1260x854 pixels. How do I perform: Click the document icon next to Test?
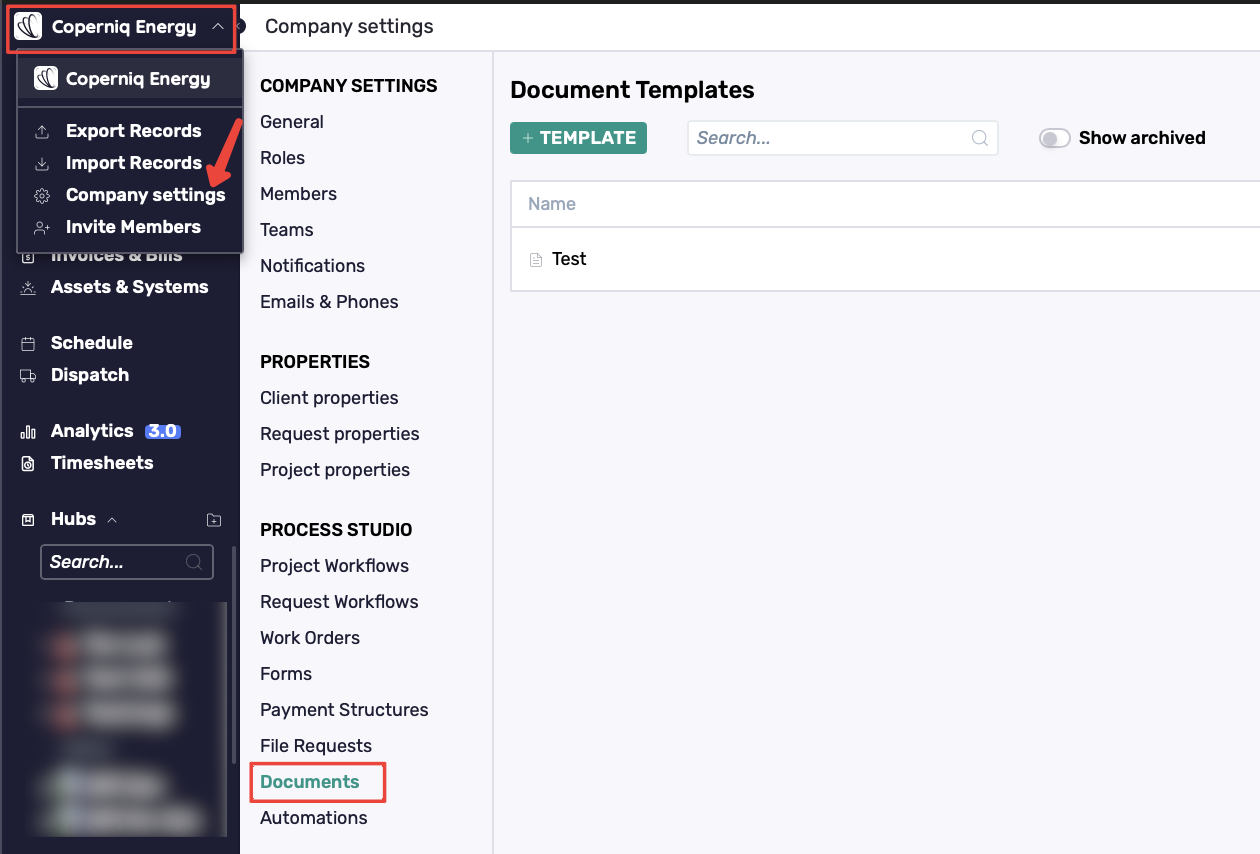click(x=535, y=260)
